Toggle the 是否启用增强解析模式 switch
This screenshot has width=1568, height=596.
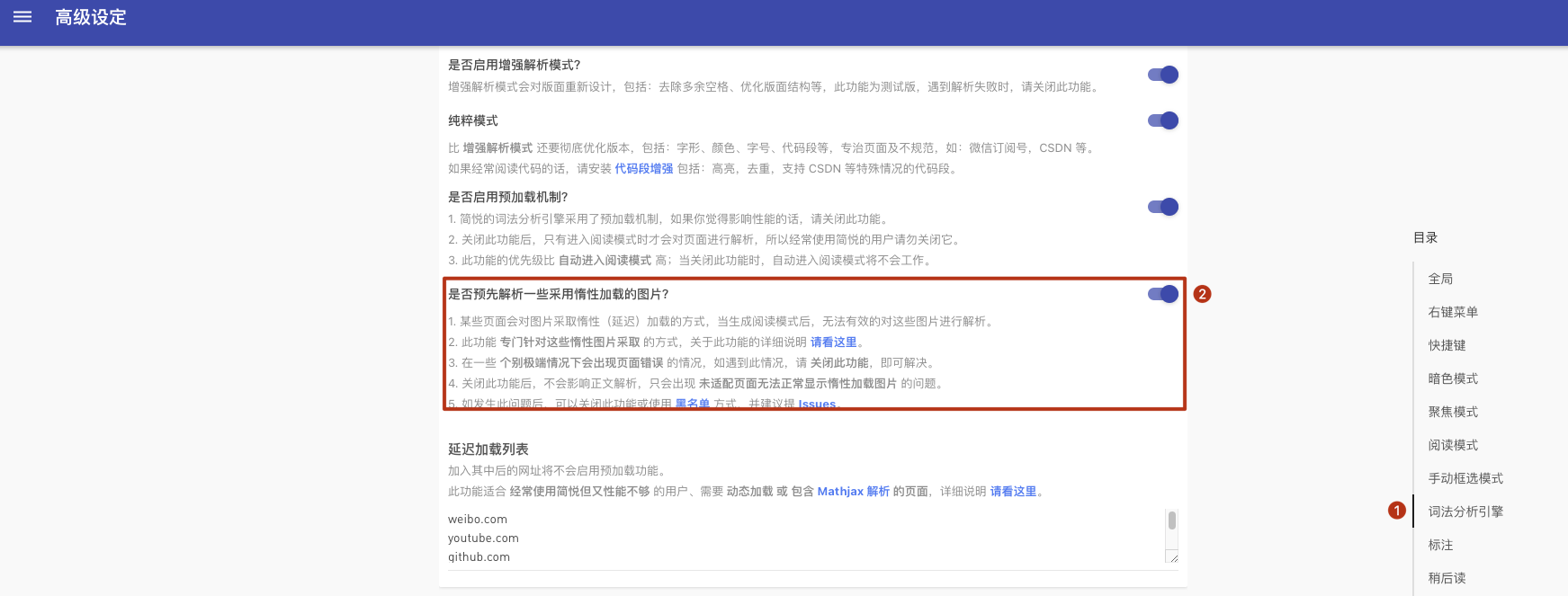point(1163,75)
